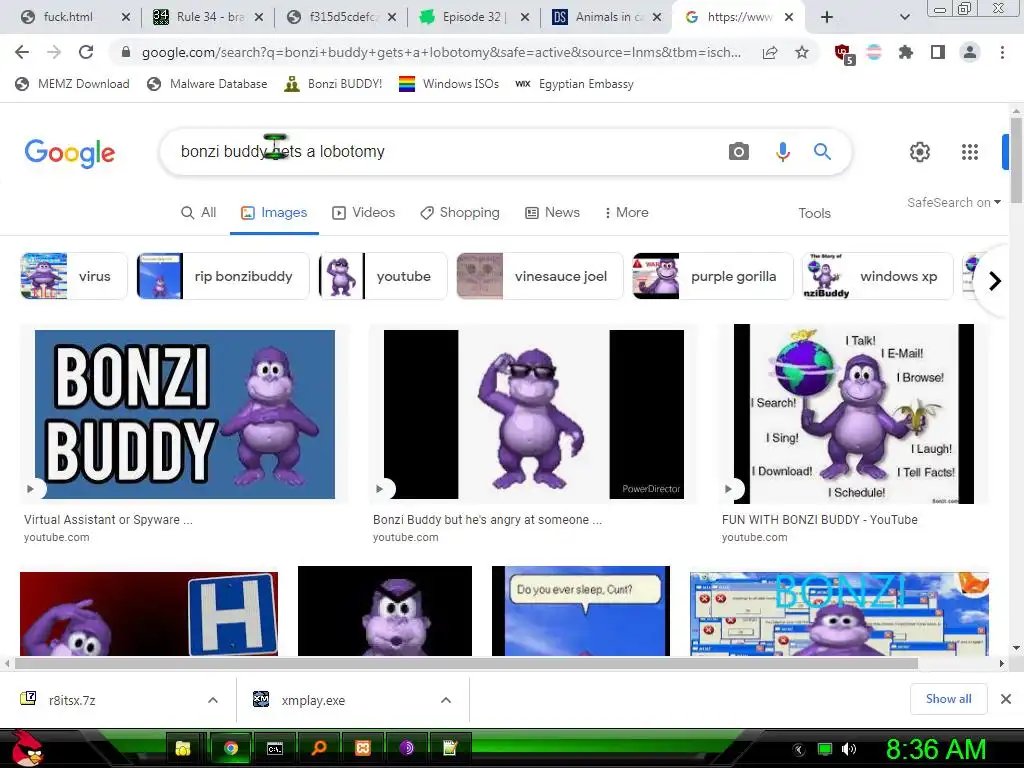Filter by windows xp chip

877,276
